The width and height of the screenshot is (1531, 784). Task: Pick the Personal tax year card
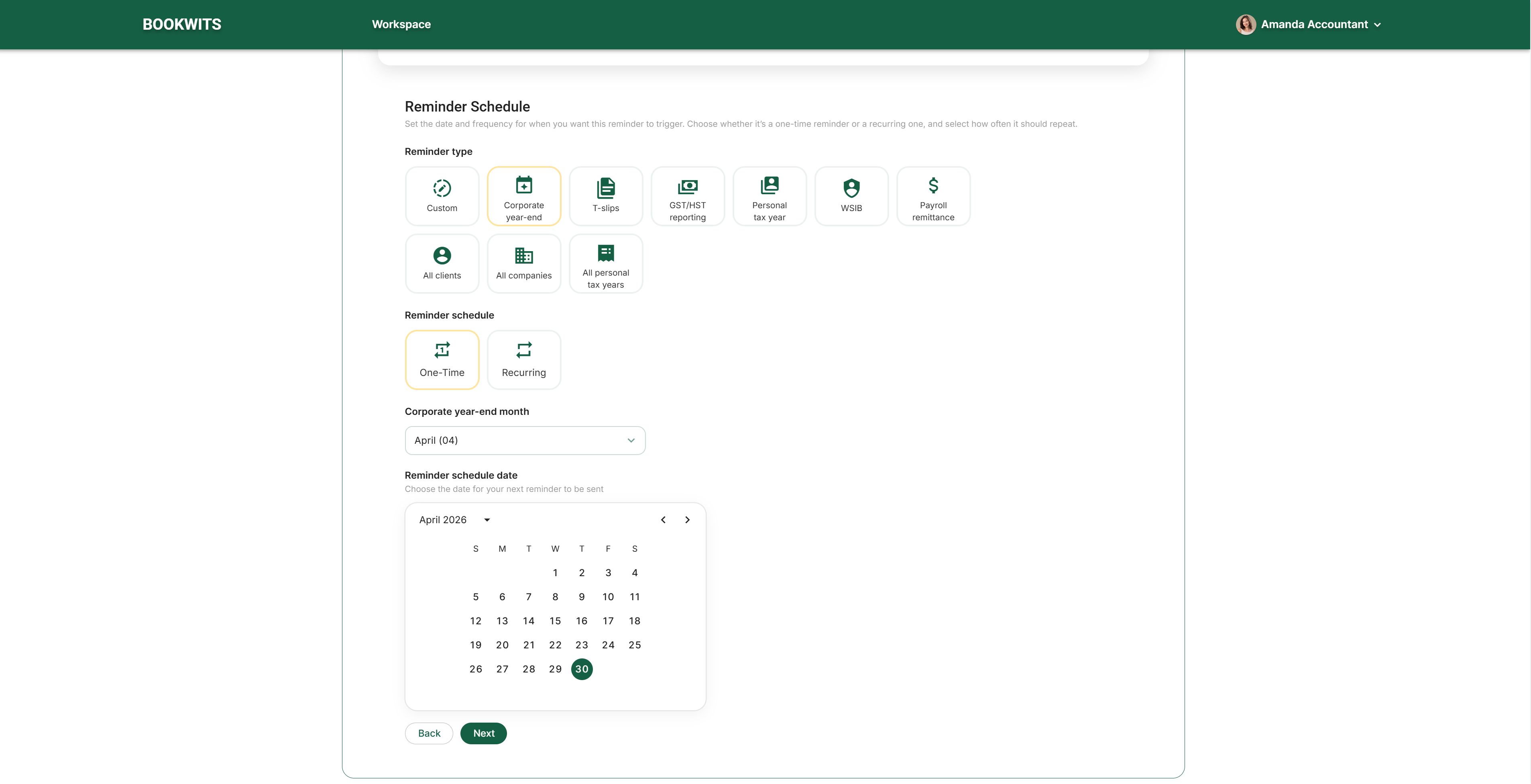click(769, 196)
